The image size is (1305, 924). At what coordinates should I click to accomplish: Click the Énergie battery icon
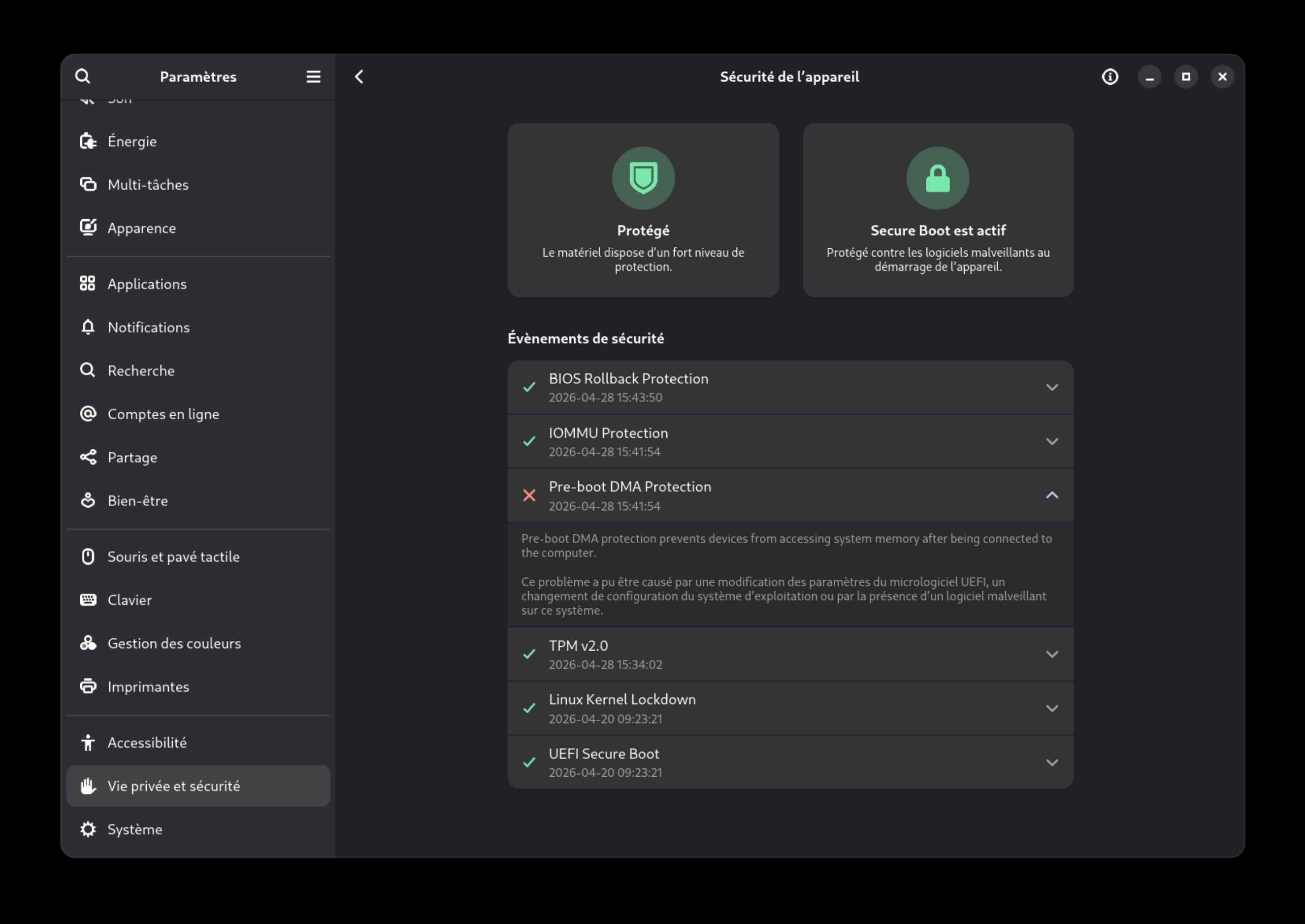pos(88,141)
